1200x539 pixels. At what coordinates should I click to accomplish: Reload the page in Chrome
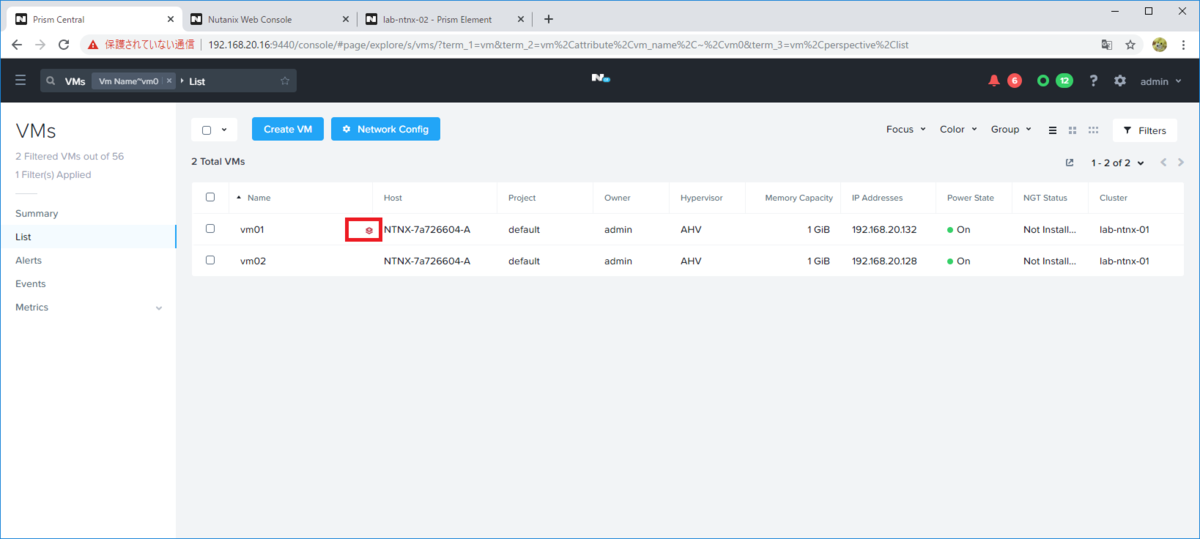coord(64,44)
